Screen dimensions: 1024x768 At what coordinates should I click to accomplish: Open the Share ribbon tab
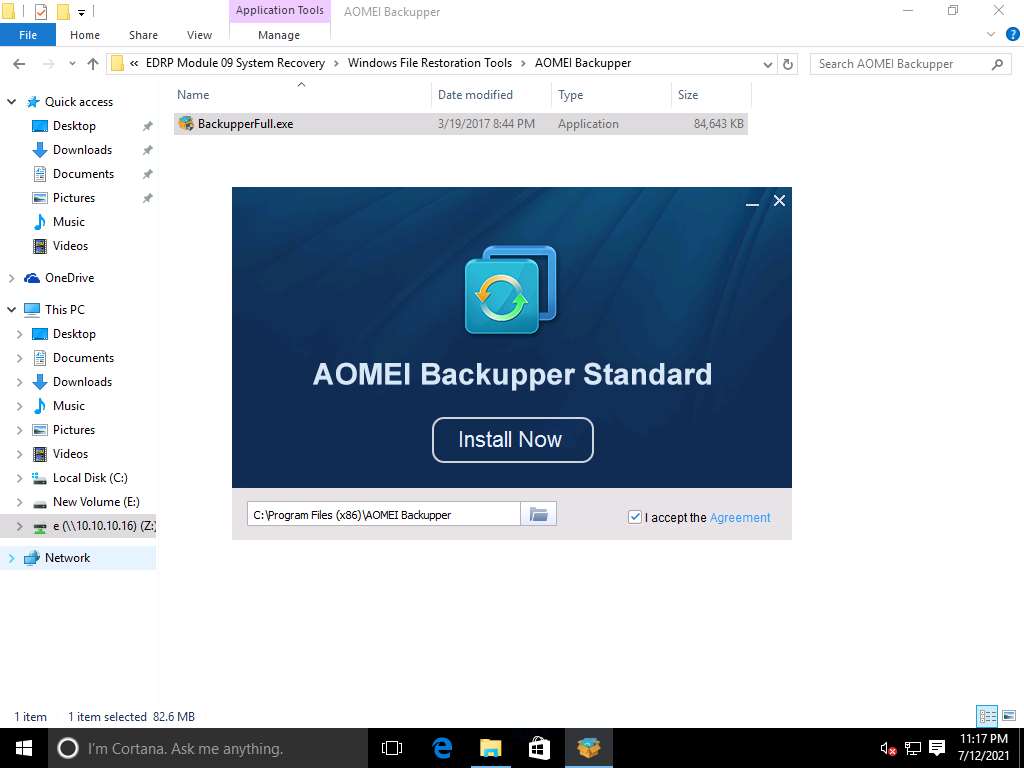(143, 35)
